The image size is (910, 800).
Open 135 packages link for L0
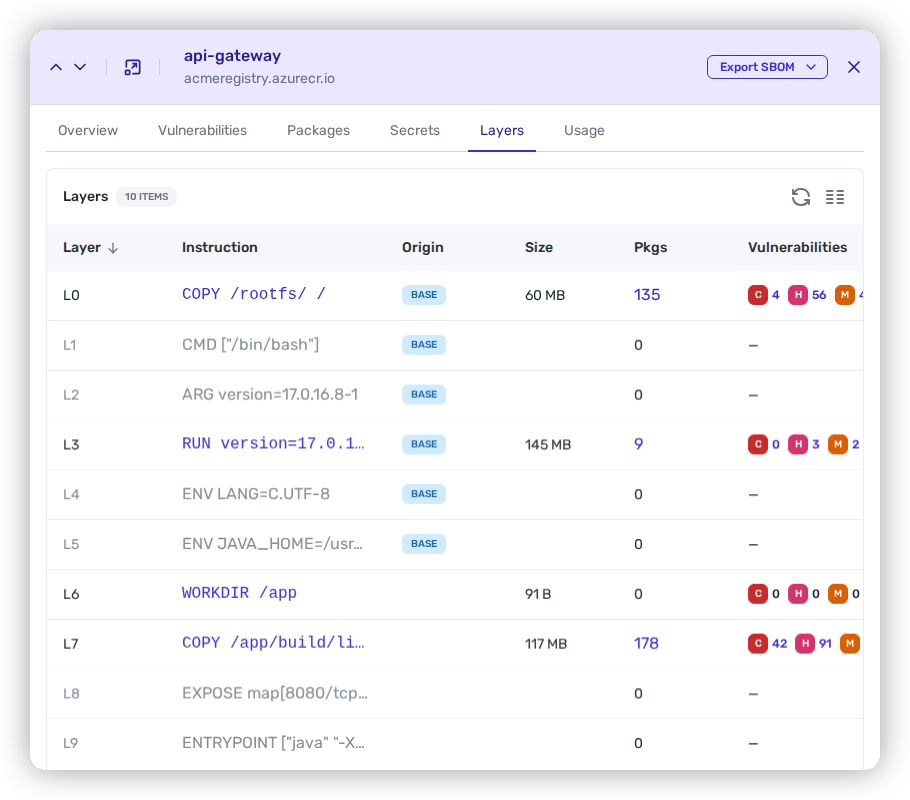point(647,295)
